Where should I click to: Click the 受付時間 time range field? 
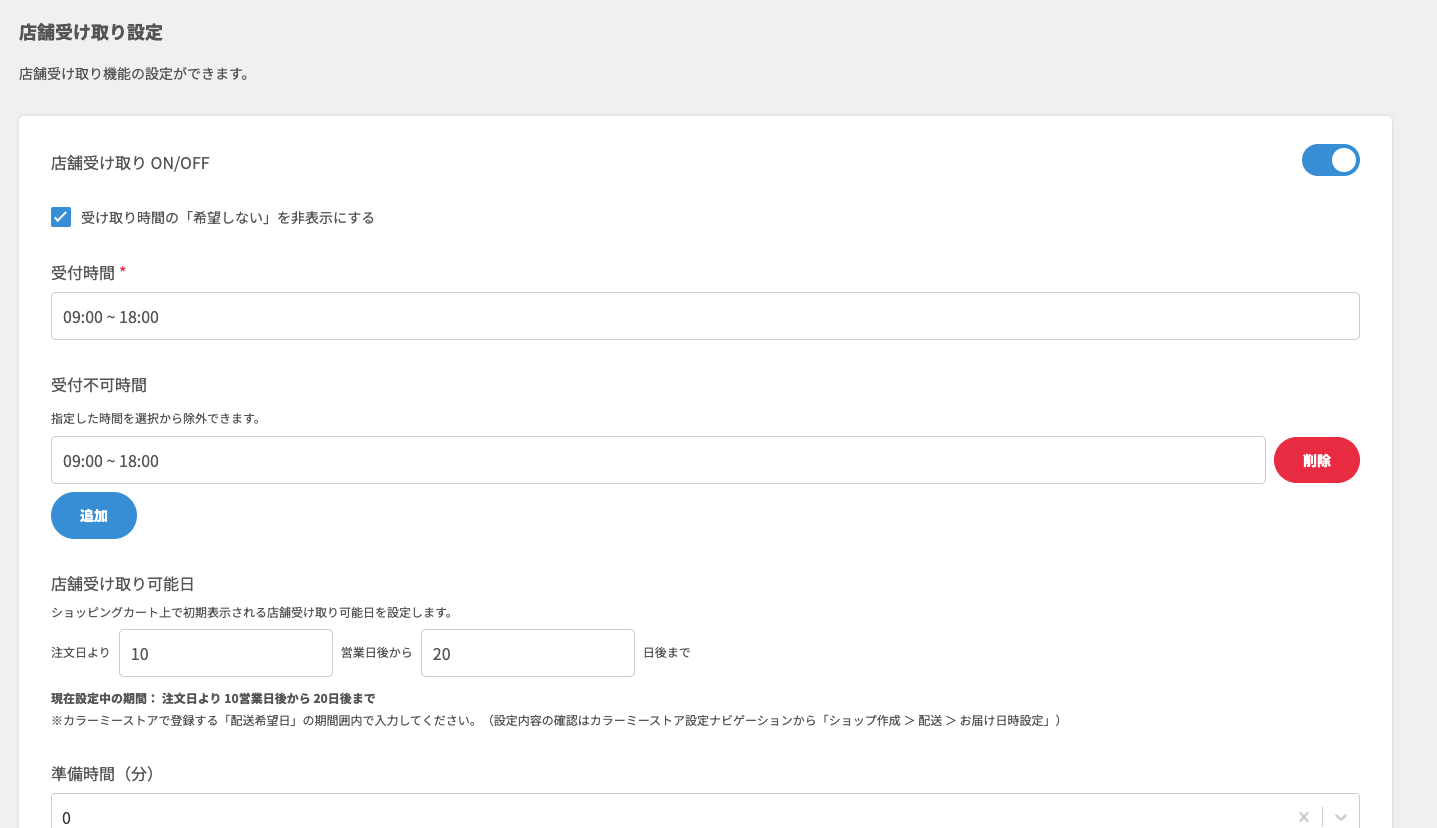[x=704, y=316]
